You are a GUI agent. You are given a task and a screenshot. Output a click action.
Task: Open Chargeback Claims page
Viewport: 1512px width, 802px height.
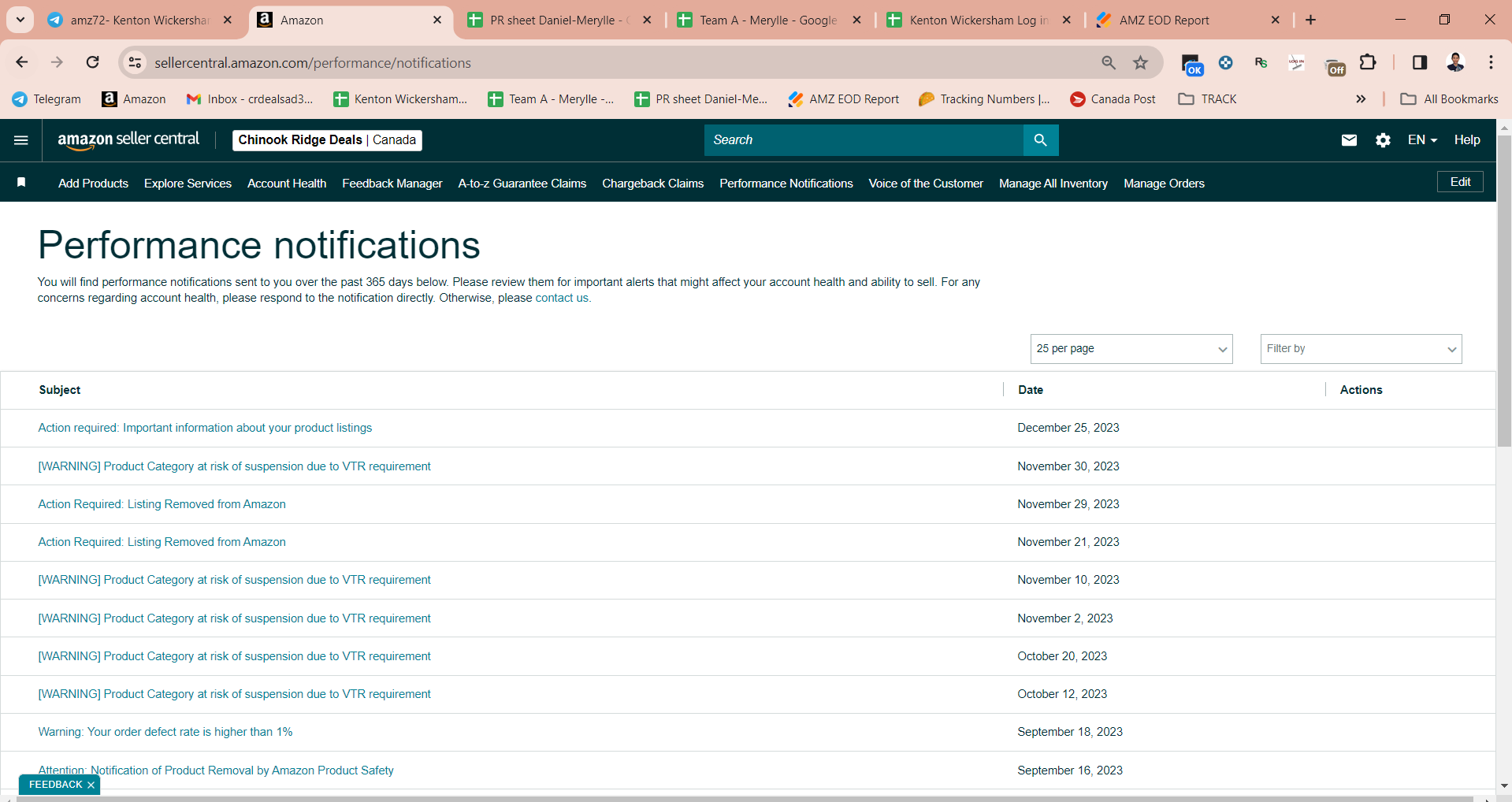click(x=653, y=184)
